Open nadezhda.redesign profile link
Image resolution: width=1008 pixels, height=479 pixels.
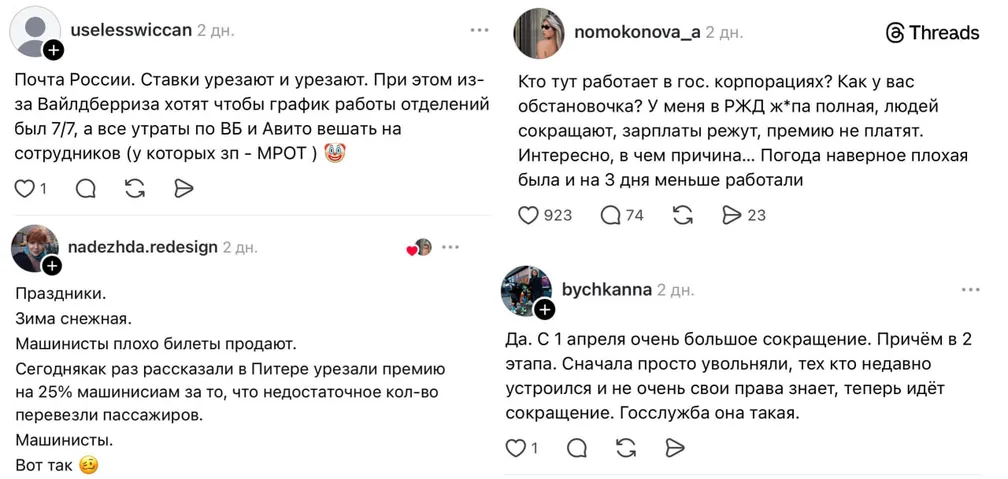coord(142,247)
